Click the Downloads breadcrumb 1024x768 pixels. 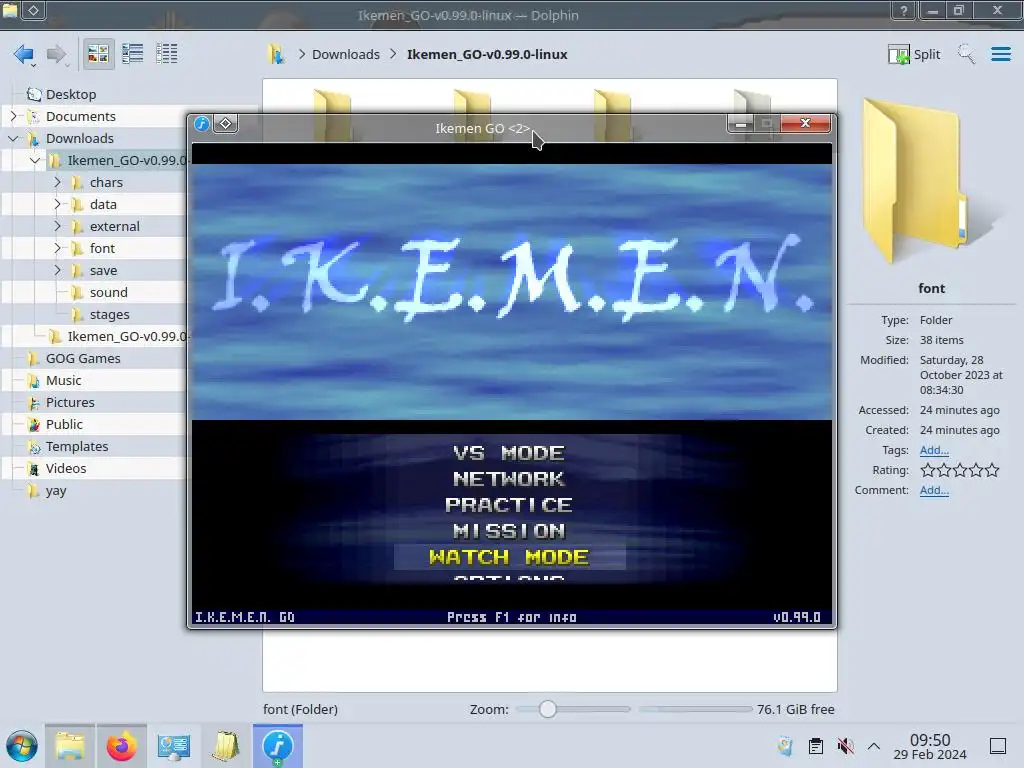[345, 54]
